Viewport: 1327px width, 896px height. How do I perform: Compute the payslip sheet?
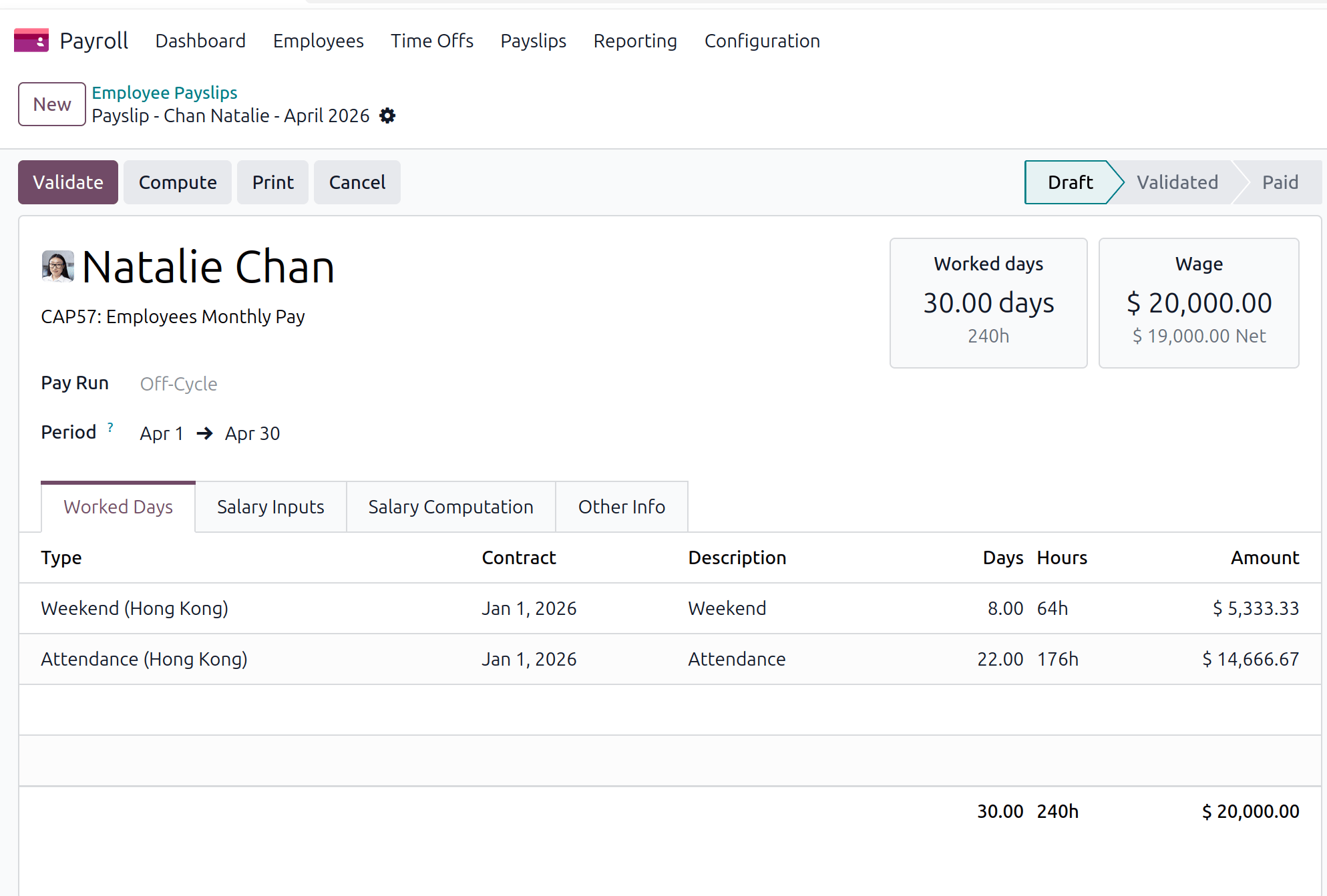pos(178,182)
